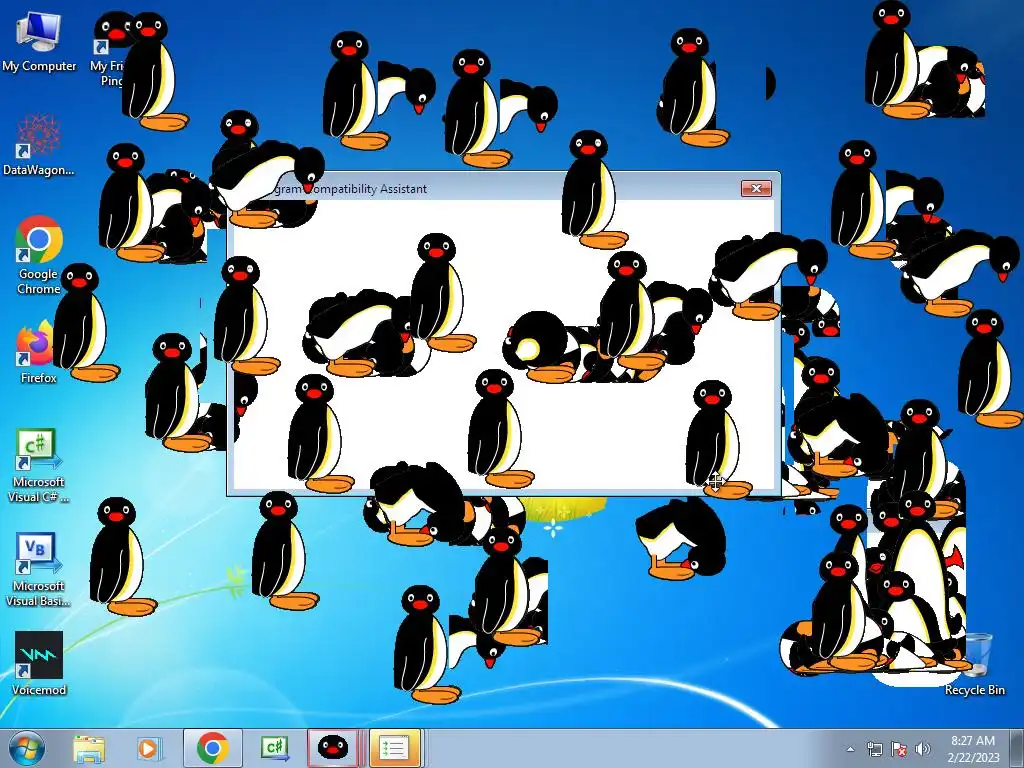The image size is (1024, 768).
Task: Switch to the Pingu app in the taskbar
Action: 333,748
